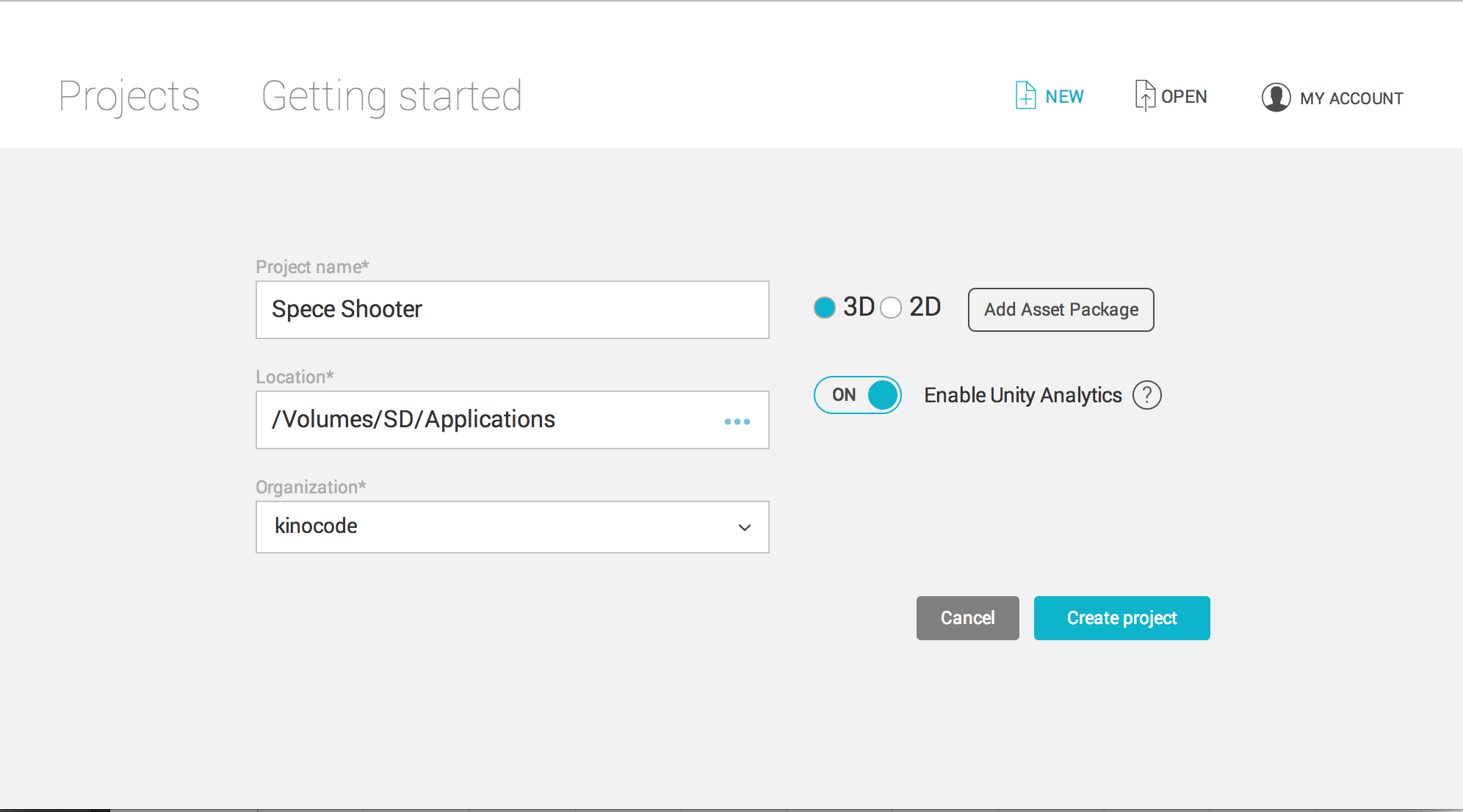
Task: Click the Analytics help question mark icon
Action: point(1146,395)
